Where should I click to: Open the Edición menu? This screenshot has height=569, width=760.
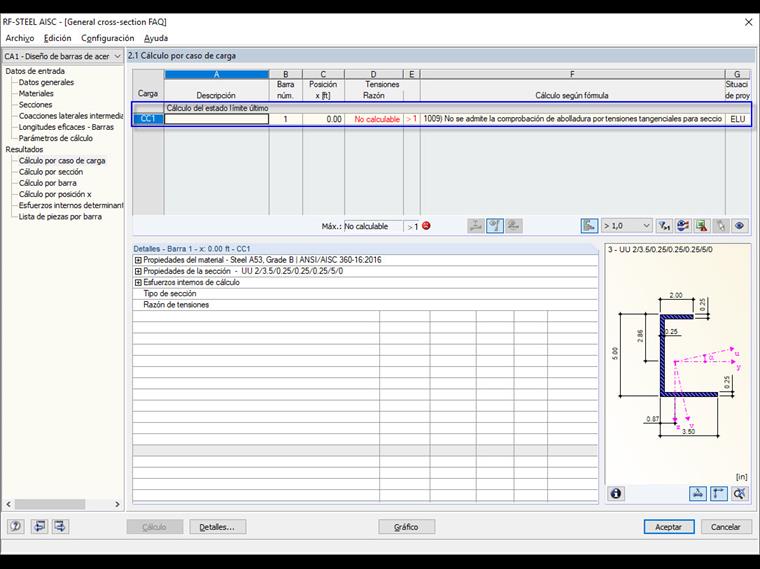(x=57, y=38)
